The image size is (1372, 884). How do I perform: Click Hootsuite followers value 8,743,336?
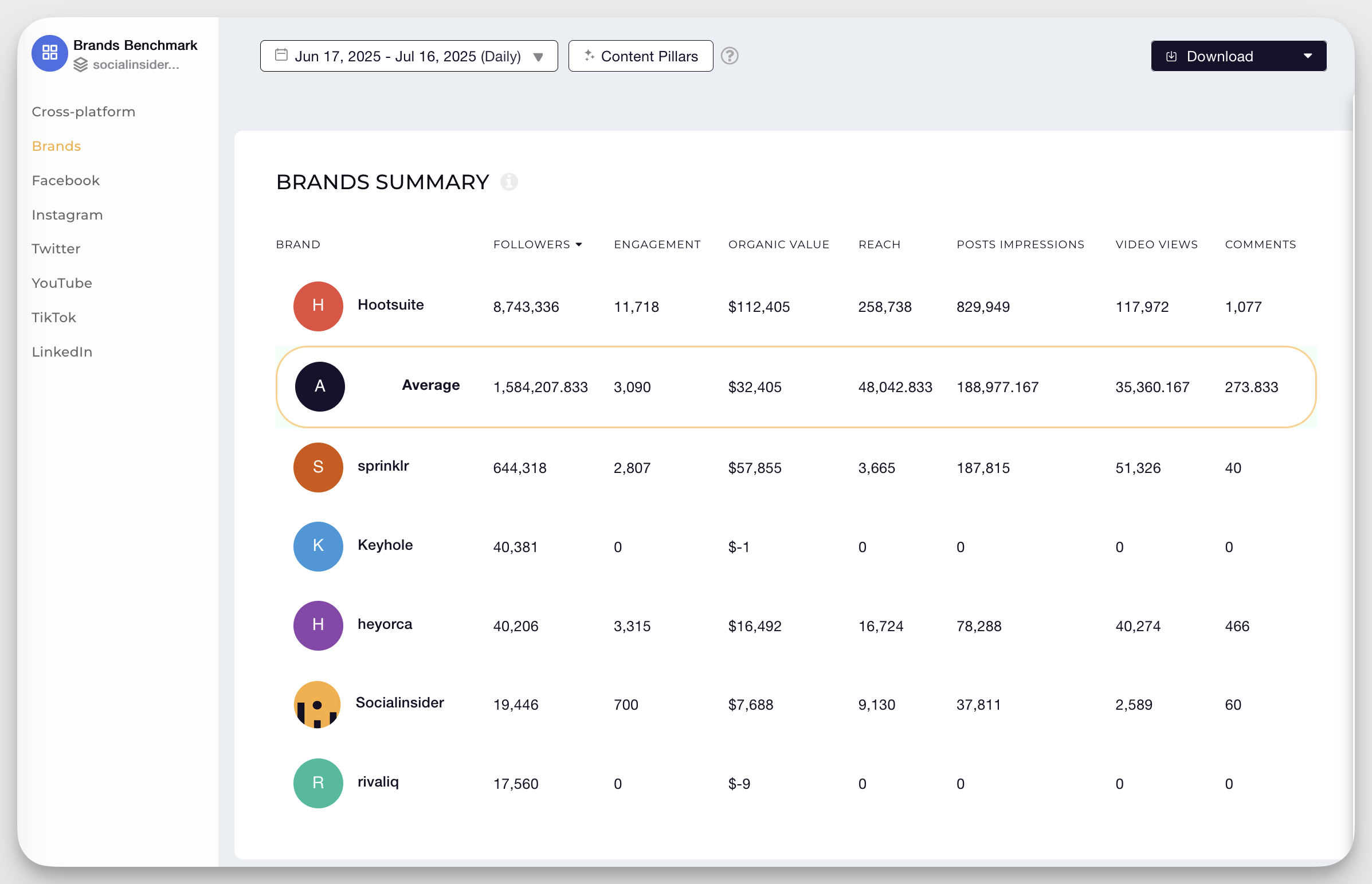pyautogui.click(x=526, y=307)
